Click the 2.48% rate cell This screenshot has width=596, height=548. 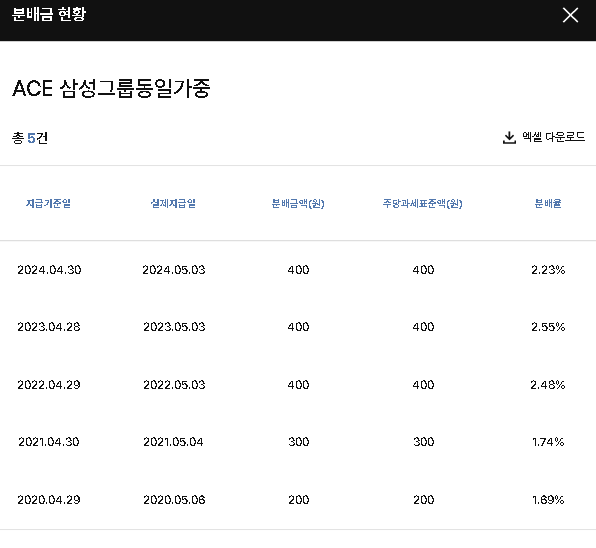coord(548,385)
